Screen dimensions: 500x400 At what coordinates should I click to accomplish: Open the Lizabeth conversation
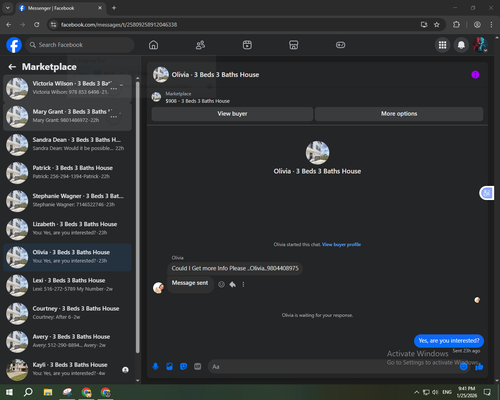(68, 229)
